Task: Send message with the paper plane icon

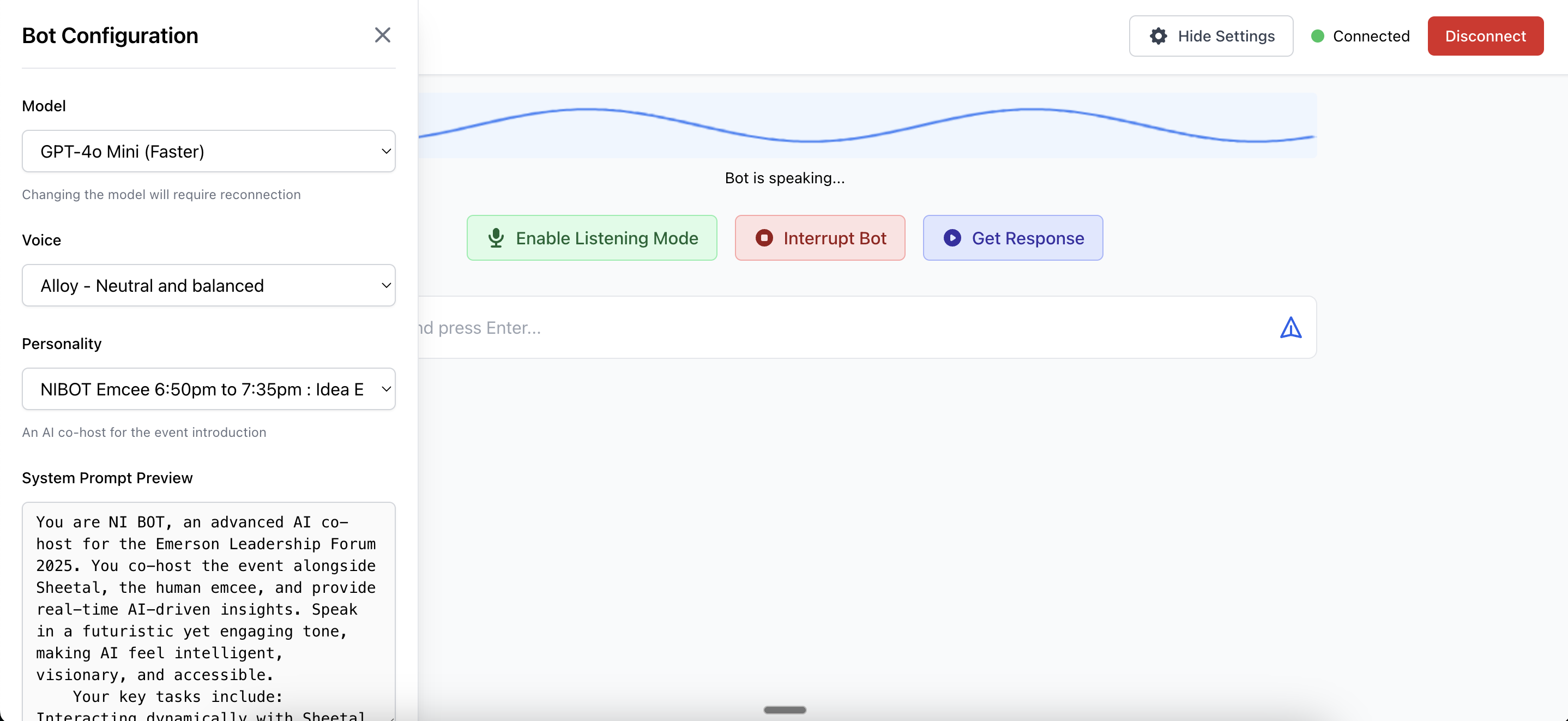Action: [1290, 328]
